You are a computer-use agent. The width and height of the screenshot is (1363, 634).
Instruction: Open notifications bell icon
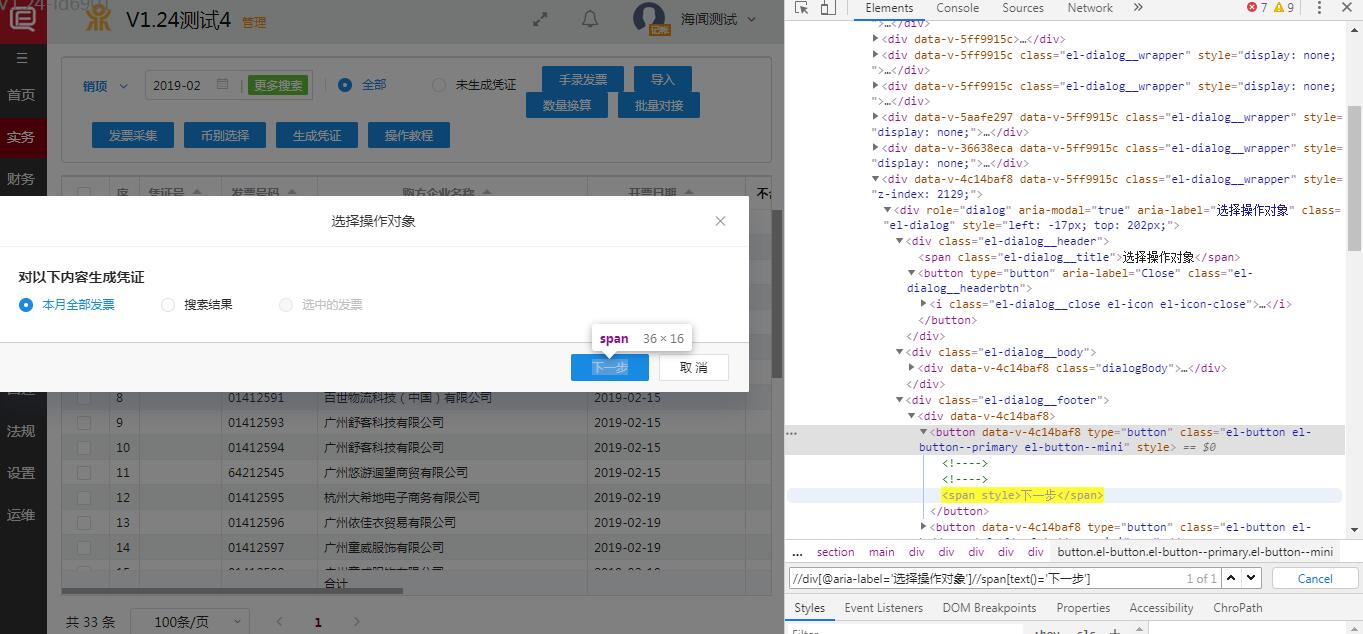click(x=590, y=19)
